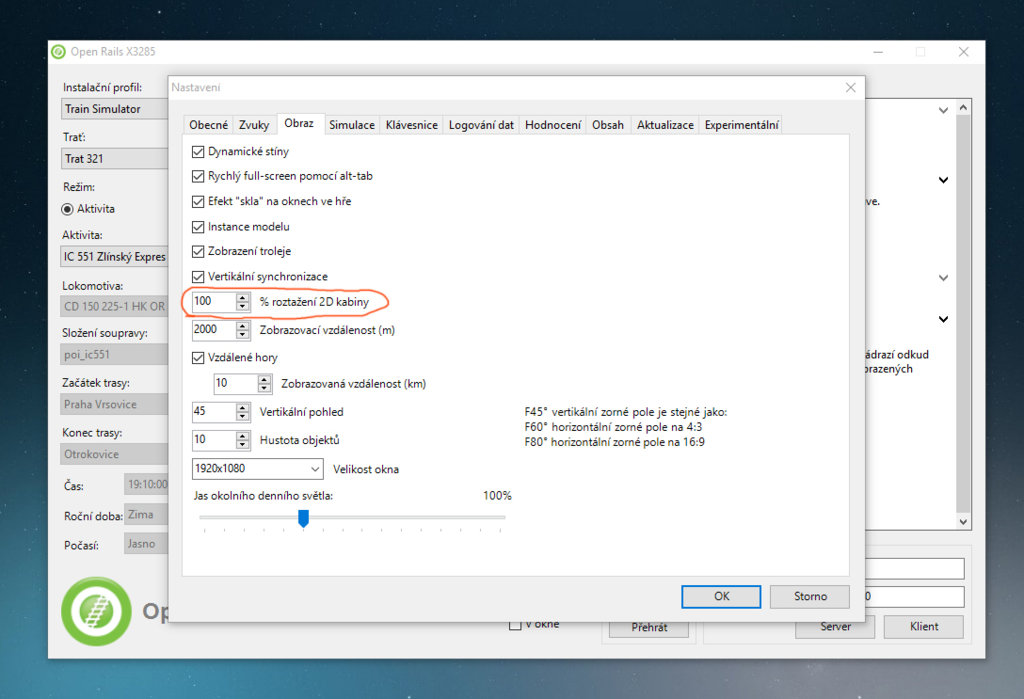Switch to the Zvuky tab

pyautogui.click(x=254, y=125)
